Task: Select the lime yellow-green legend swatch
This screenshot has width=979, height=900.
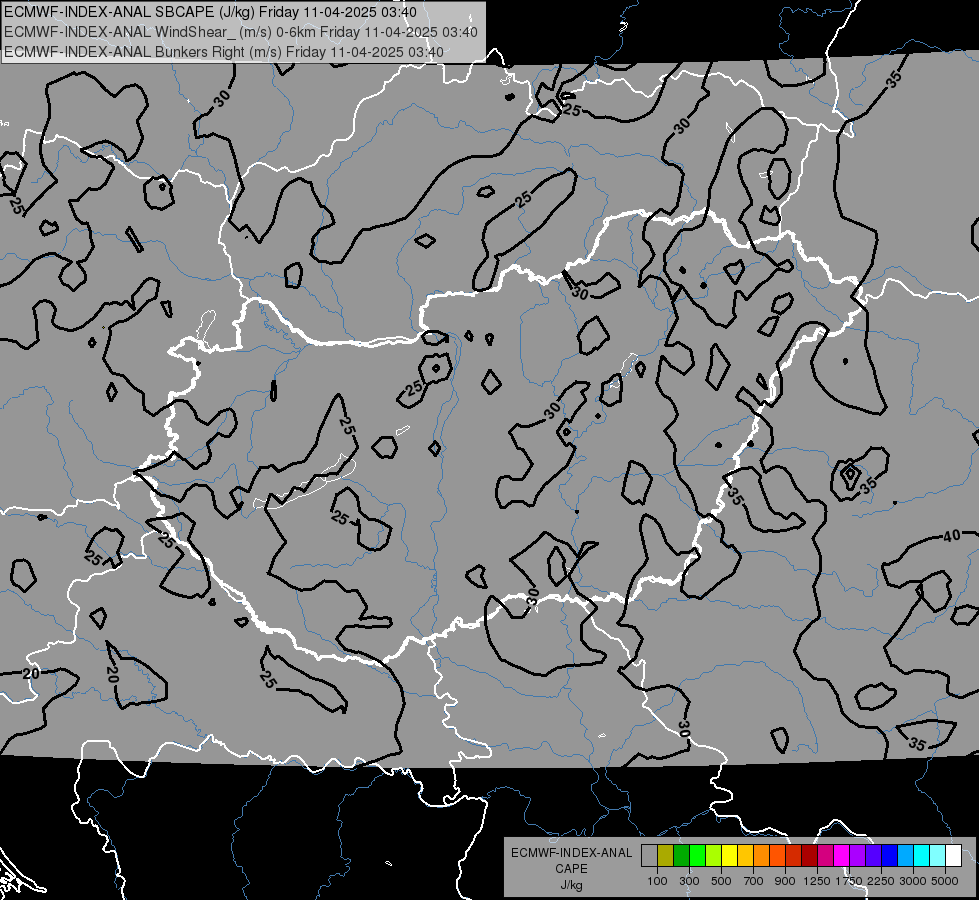Action: (x=713, y=856)
